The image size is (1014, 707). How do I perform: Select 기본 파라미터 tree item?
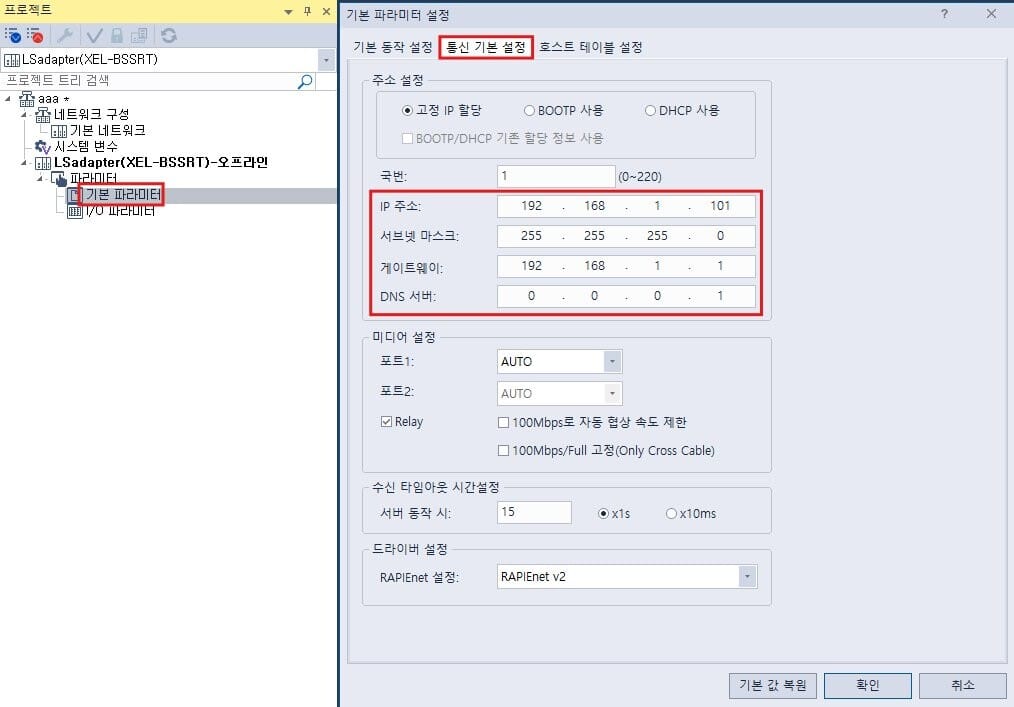click(123, 195)
